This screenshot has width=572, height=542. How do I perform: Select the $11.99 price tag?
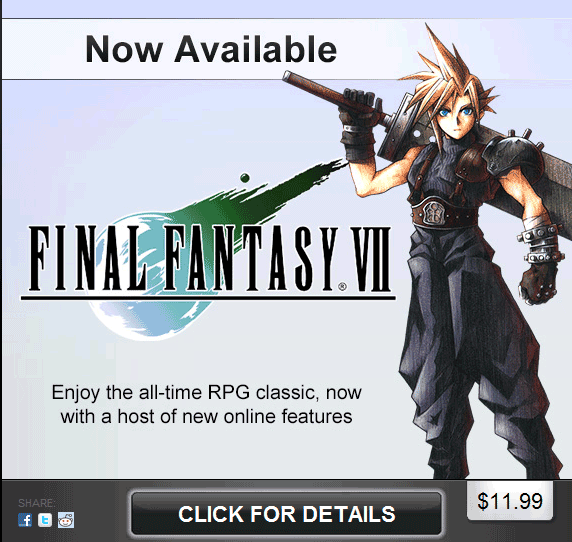pos(510,500)
